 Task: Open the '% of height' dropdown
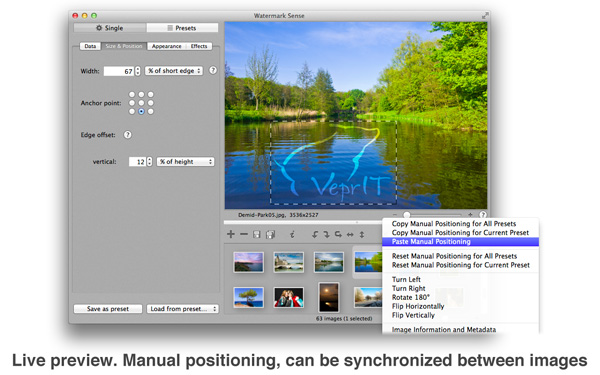coord(185,162)
